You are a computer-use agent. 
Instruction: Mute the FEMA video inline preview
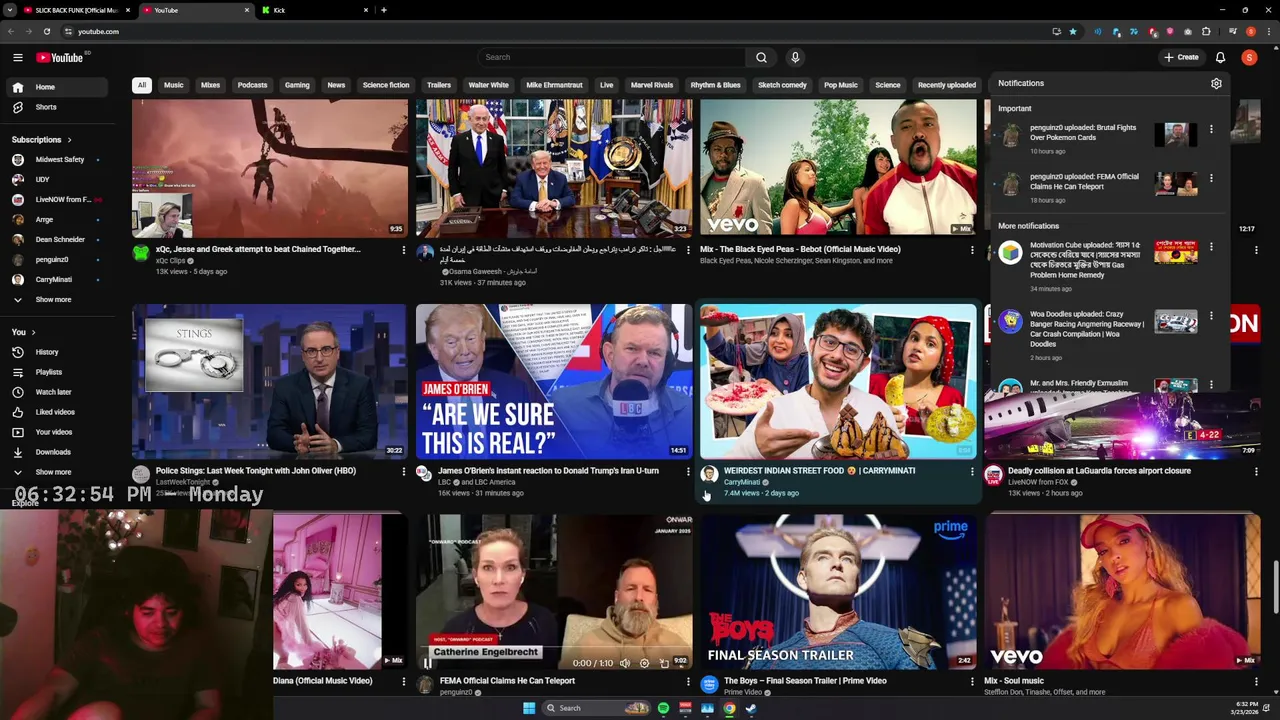(625, 663)
